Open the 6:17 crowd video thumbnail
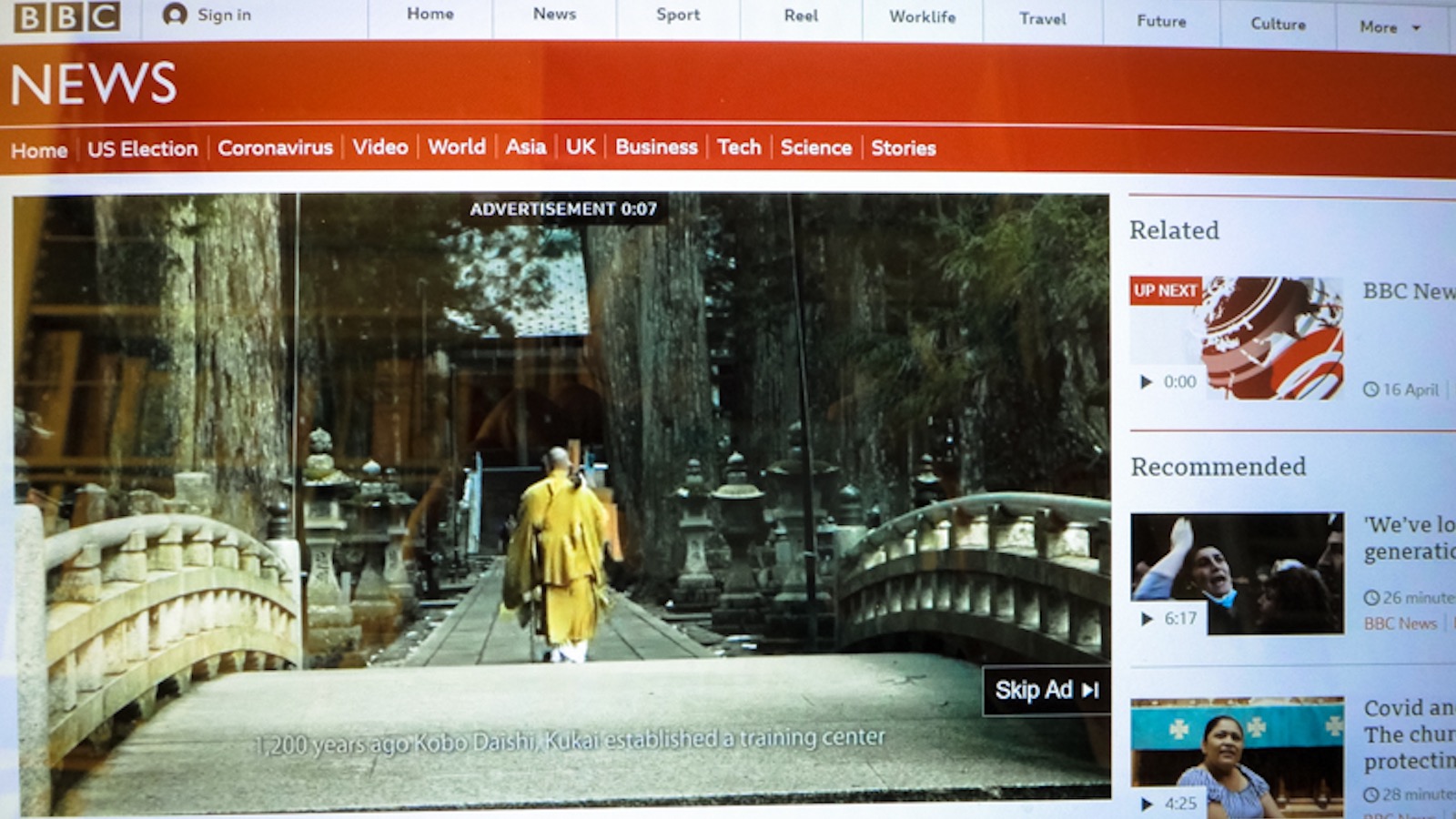 [1237, 573]
